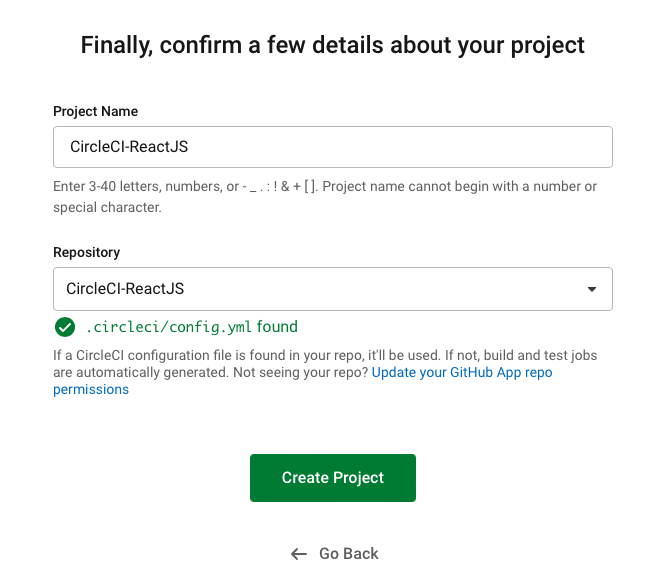Click the left arrow icon beside Go Back
The height and width of the screenshot is (587, 660).
click(x=298, y=554)
